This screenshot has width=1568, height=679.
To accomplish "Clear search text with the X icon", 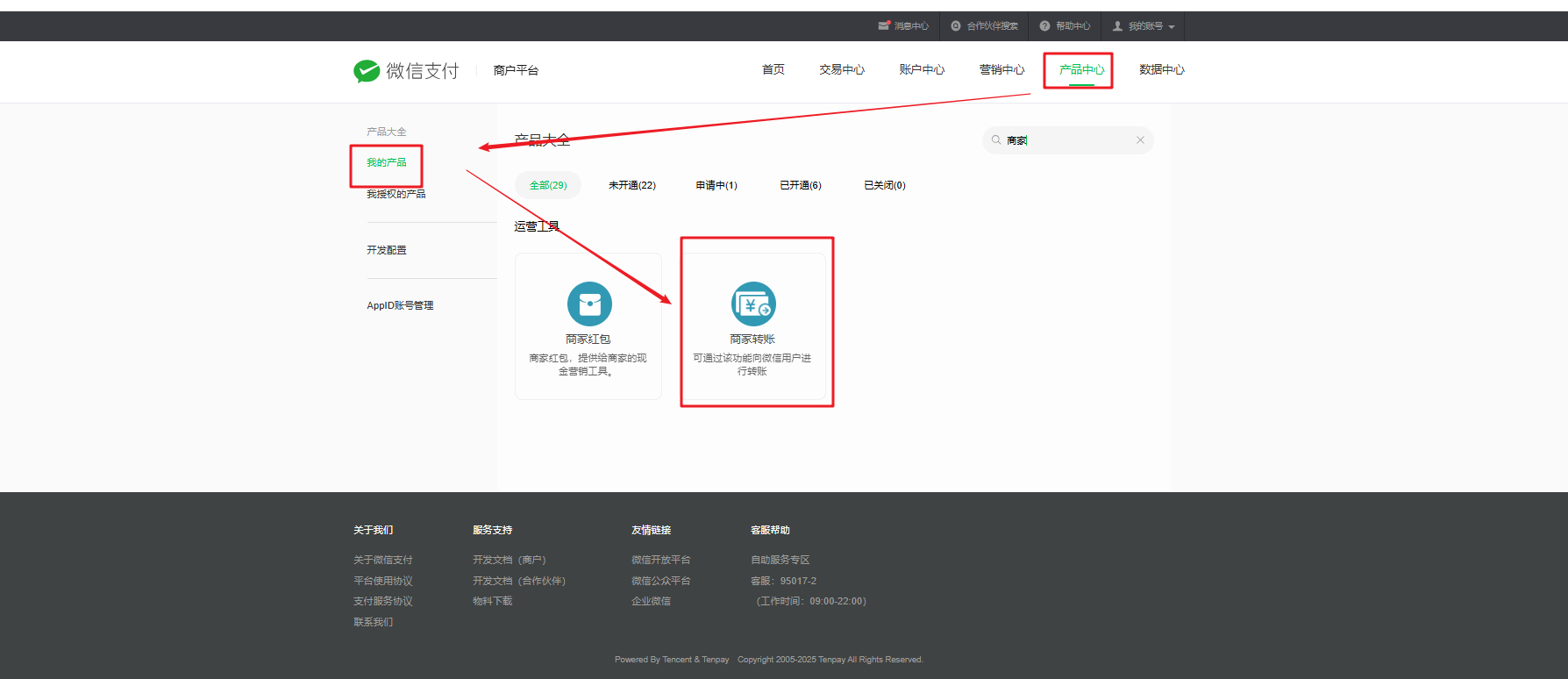I will [1140, 140].
